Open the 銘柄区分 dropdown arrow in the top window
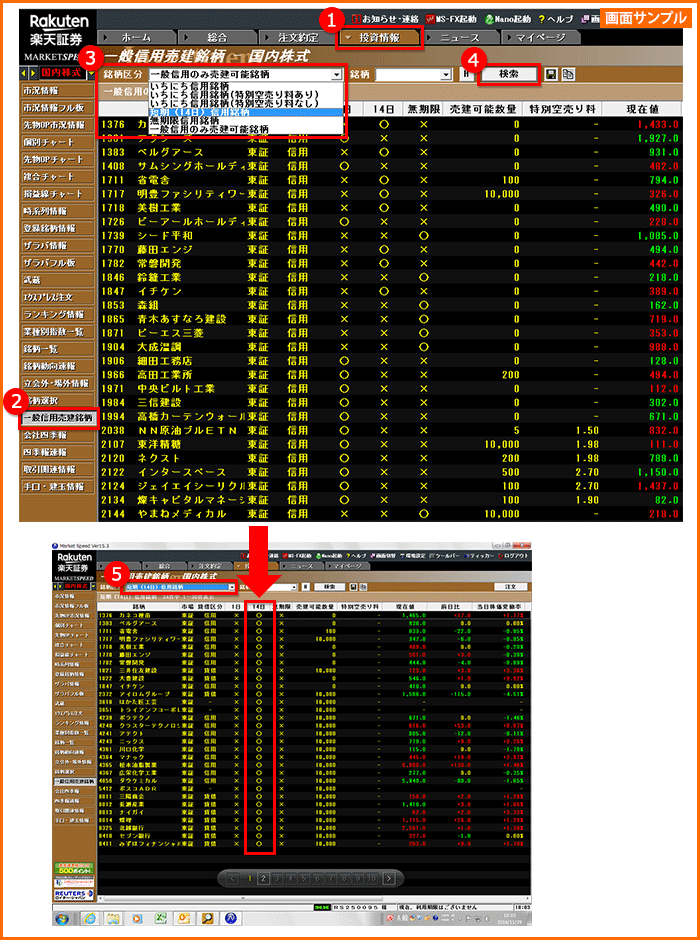The height and width of the screenshot is (940, 700). [337, 74]
